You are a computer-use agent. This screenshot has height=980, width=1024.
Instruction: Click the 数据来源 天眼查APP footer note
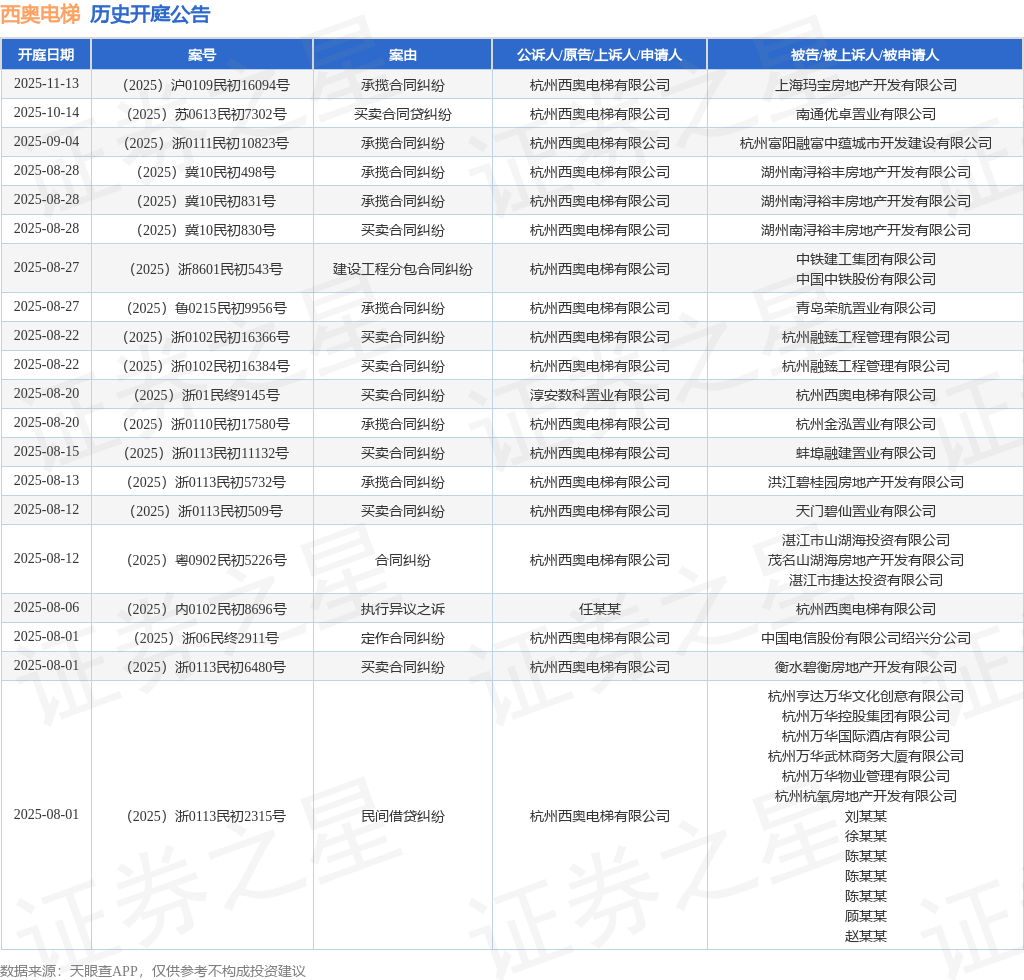[x=153, y=971]
